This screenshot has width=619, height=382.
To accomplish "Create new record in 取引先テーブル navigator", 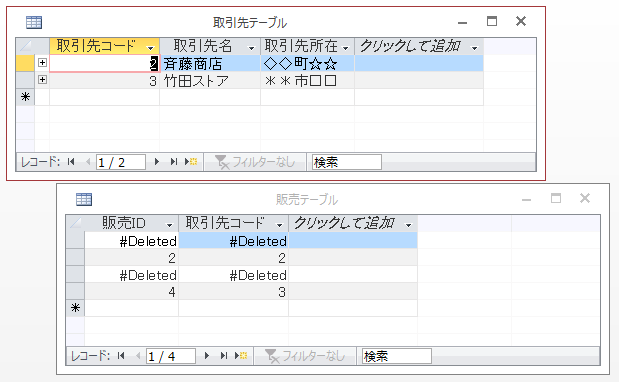I will tap(191, 162).
